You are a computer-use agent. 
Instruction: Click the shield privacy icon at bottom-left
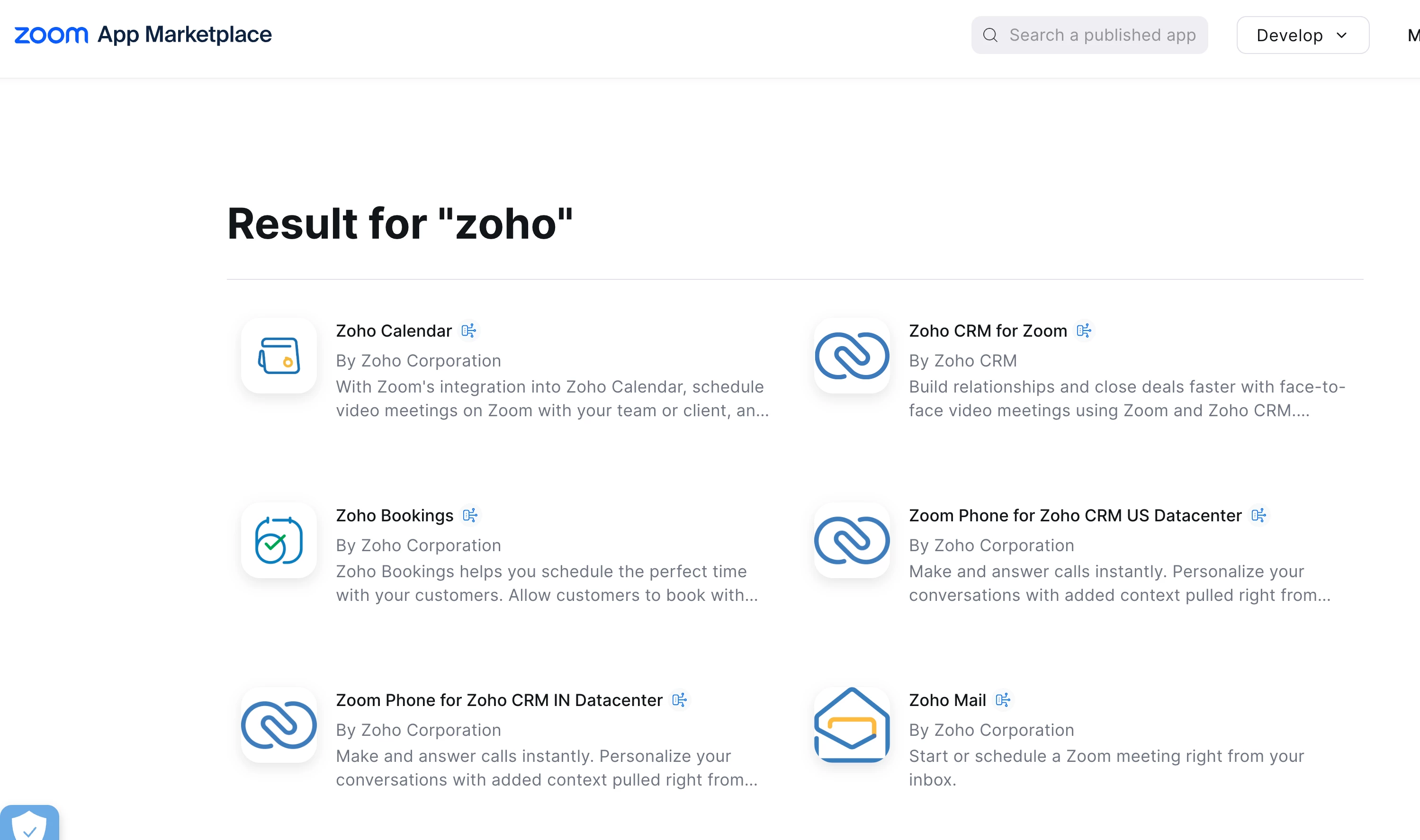[28, 825]
